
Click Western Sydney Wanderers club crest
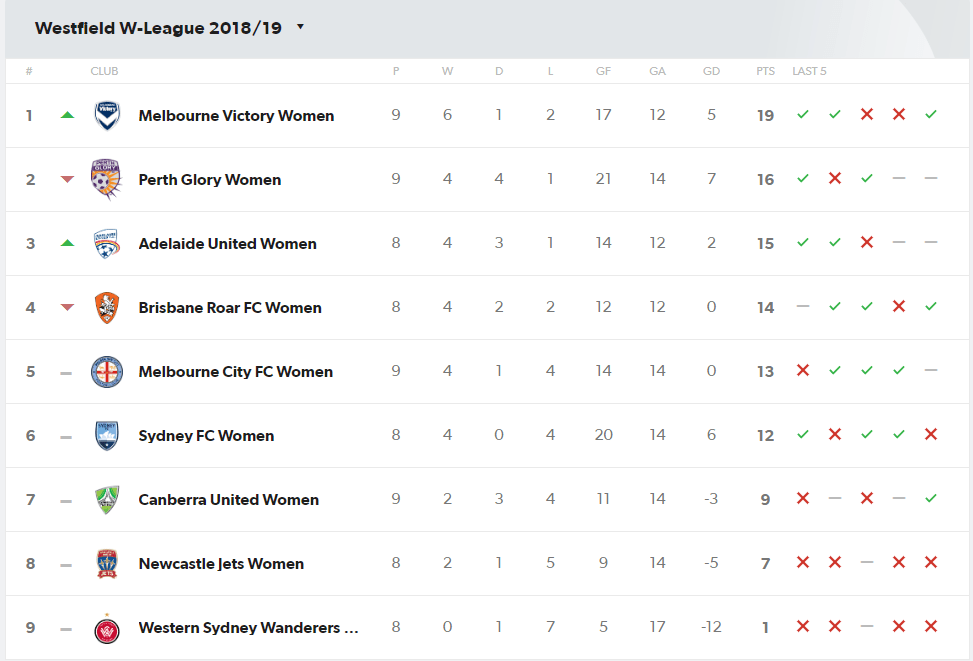(x=107, y=630)
